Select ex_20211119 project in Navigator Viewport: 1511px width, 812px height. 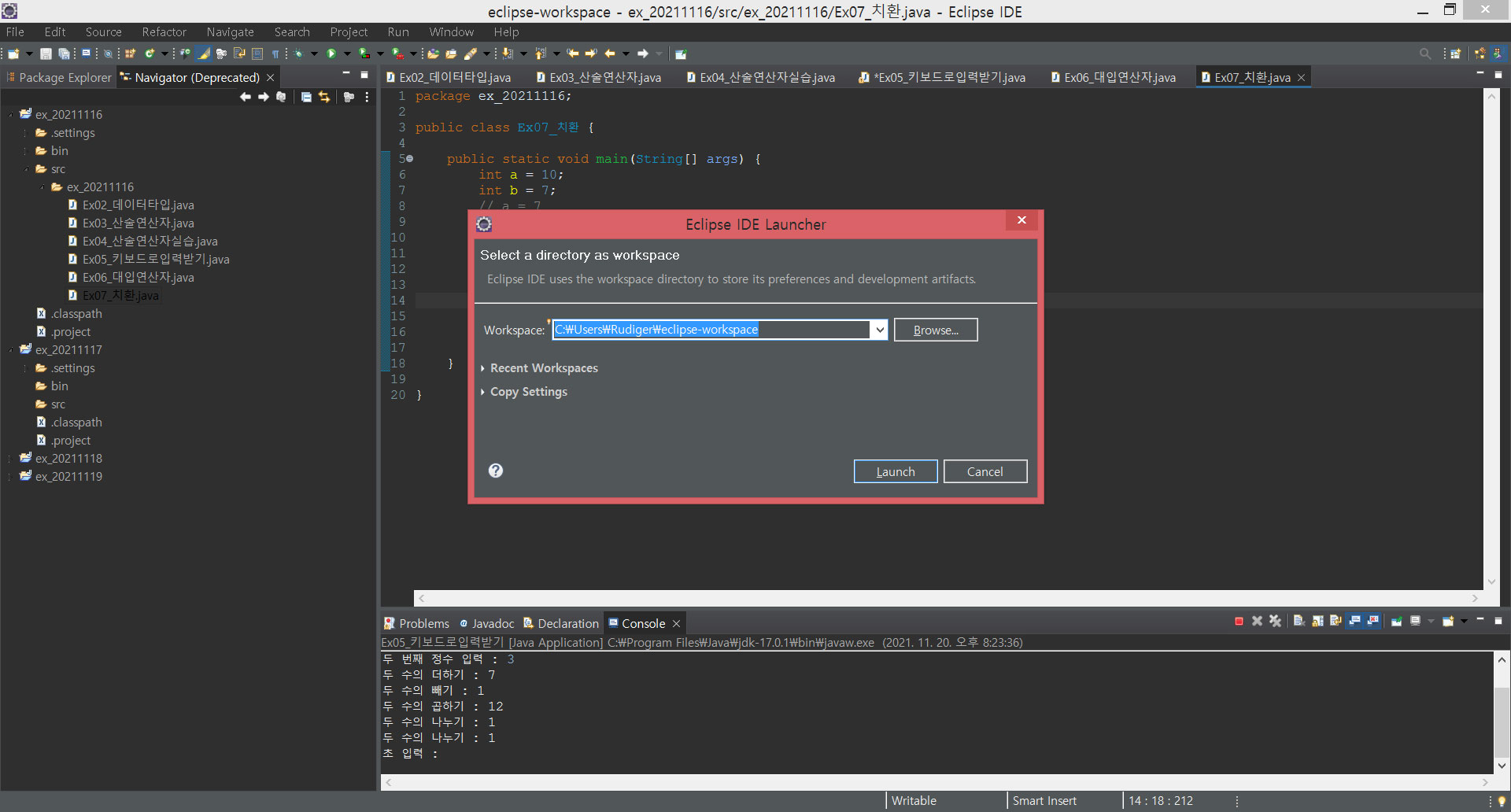coord(68,477)
